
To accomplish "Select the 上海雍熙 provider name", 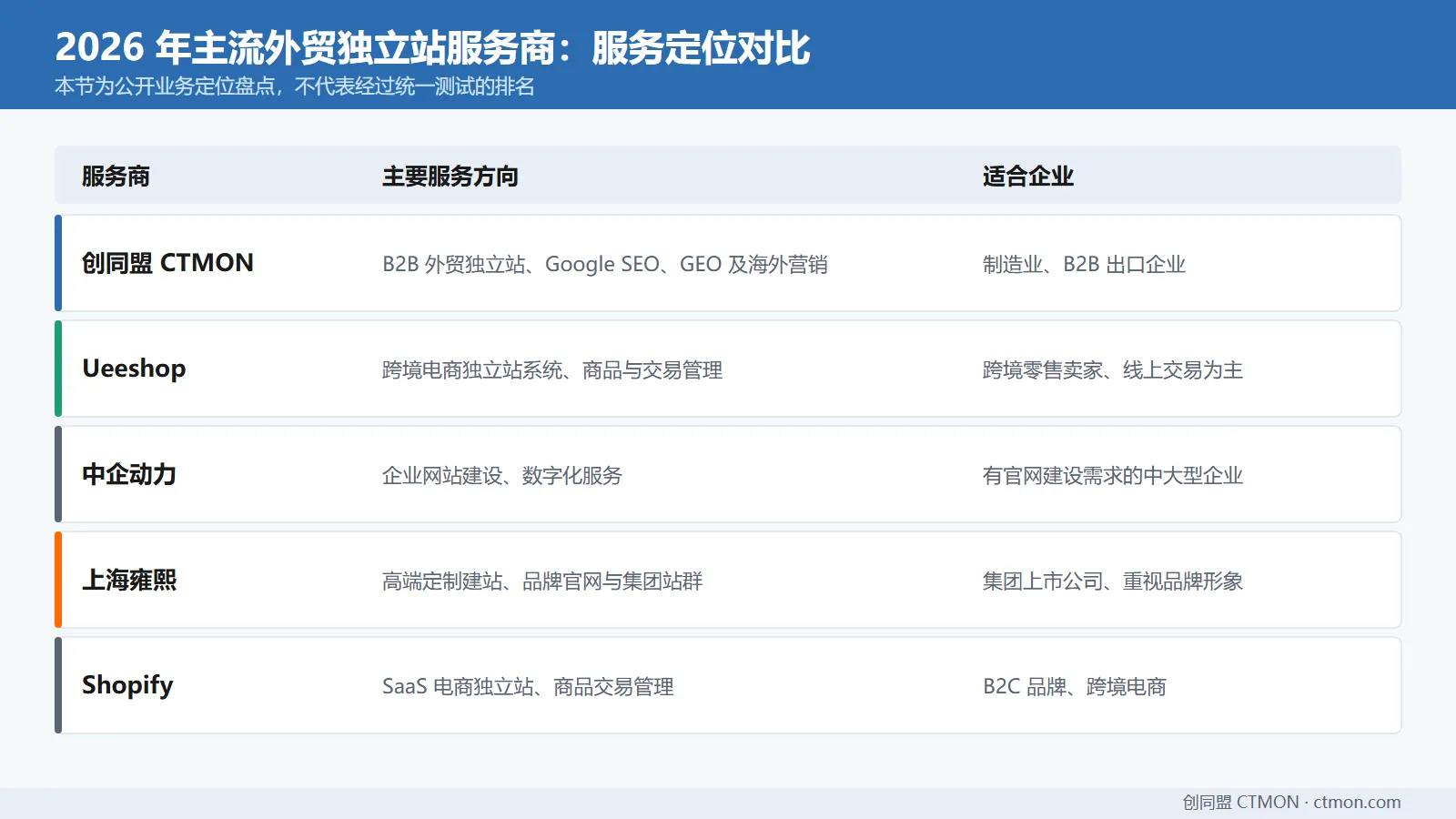I will pyautogui.click(x=129, y=580).
